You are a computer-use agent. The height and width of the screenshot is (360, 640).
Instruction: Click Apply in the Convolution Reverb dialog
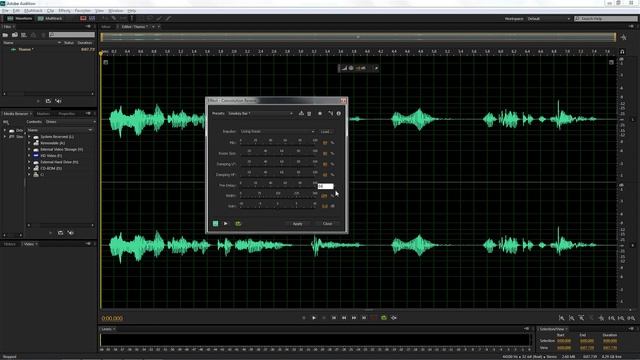[x=298, y=224]
